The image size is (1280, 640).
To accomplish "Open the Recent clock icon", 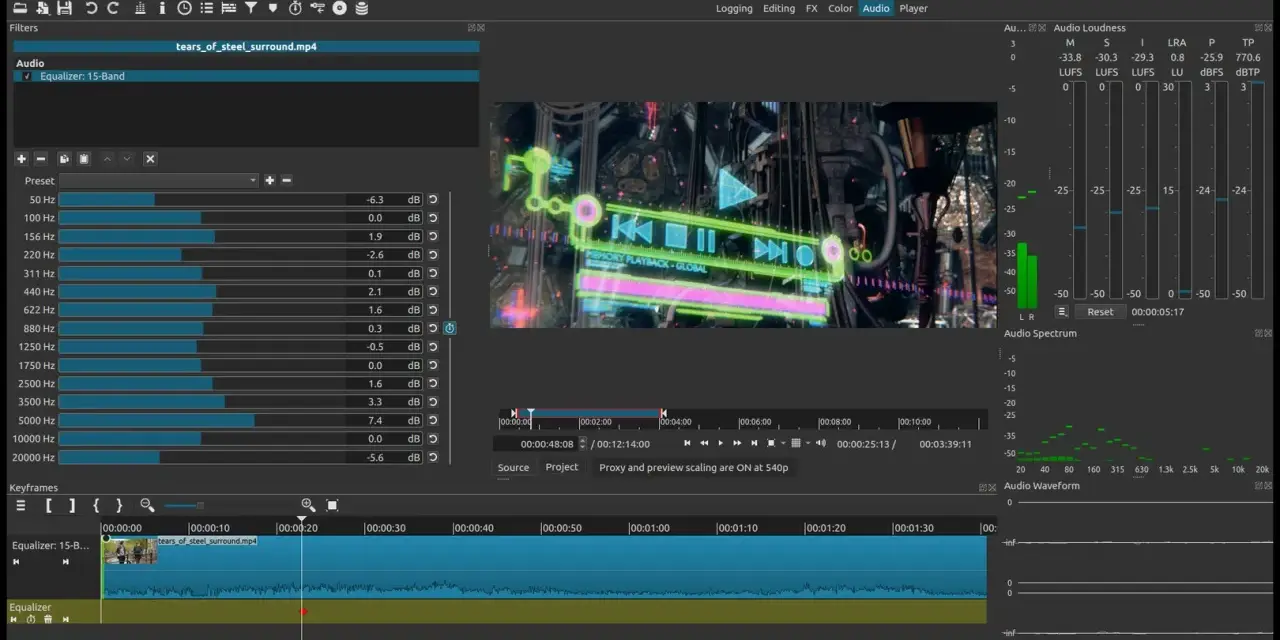I will (x=185, y=8).
